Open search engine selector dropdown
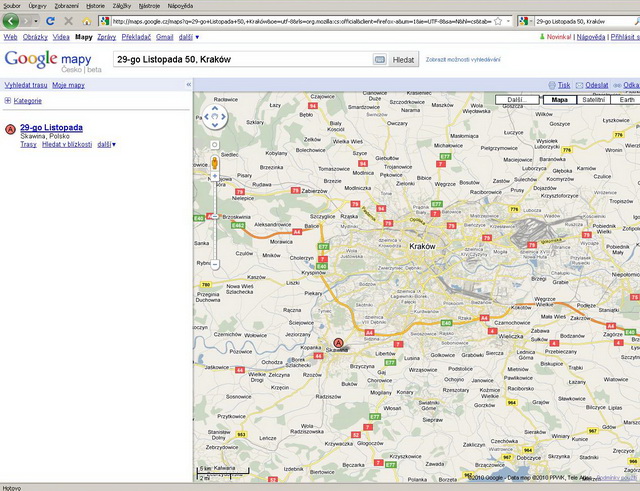640x491 pixels. click(x=531, y=21)
